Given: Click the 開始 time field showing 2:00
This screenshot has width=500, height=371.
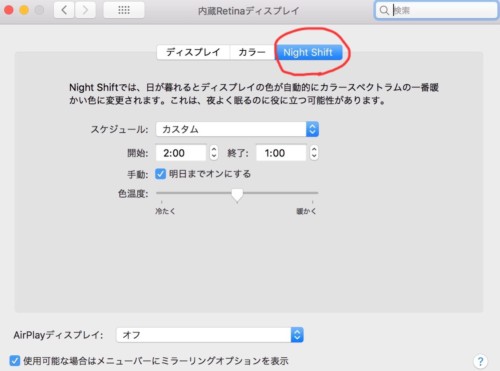Looking at the screenshot, I should click(x=181, y=153).
